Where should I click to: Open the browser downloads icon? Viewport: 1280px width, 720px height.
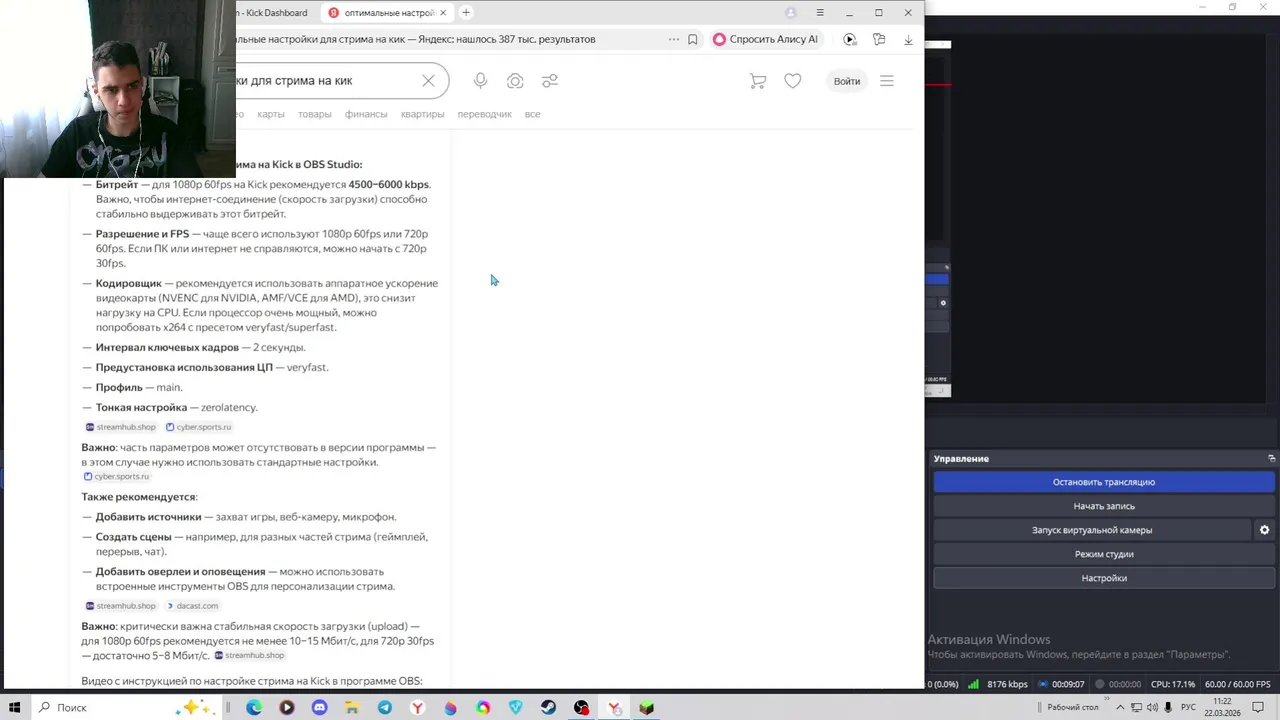click(908, 39)
